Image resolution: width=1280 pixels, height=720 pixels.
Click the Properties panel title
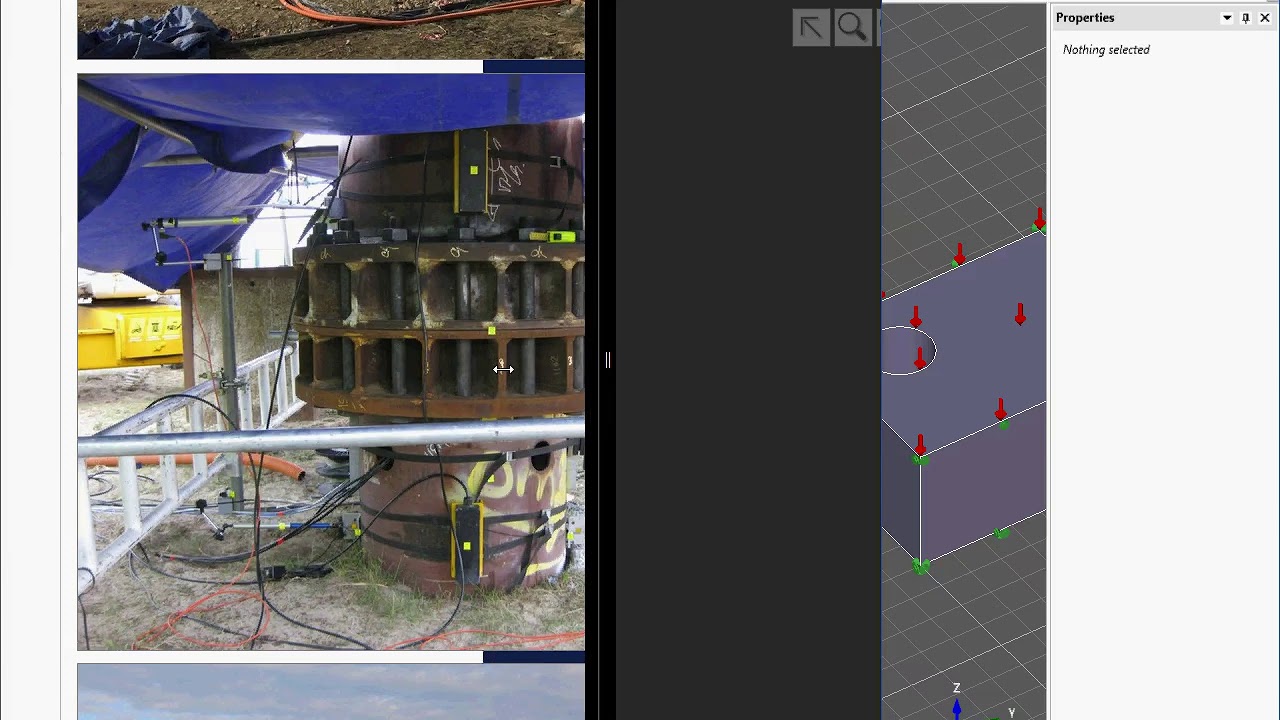(x=1085, y=18)
